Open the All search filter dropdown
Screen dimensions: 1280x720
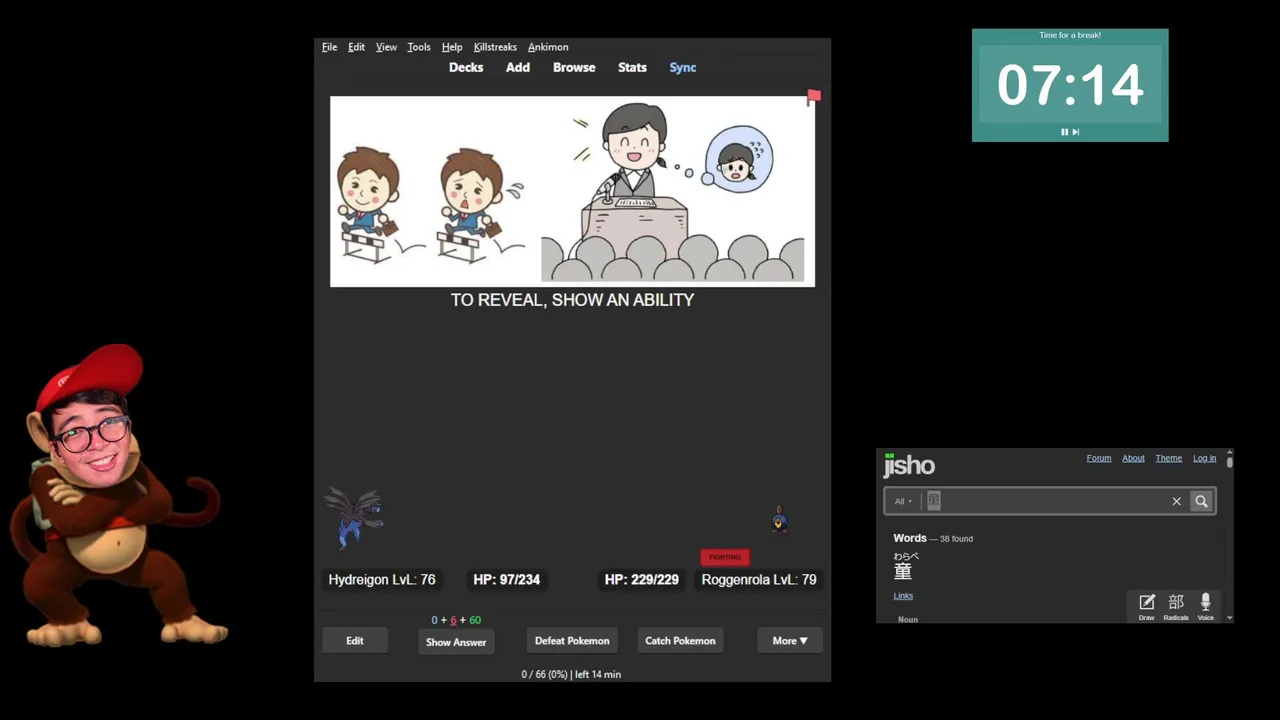point(903,501)
